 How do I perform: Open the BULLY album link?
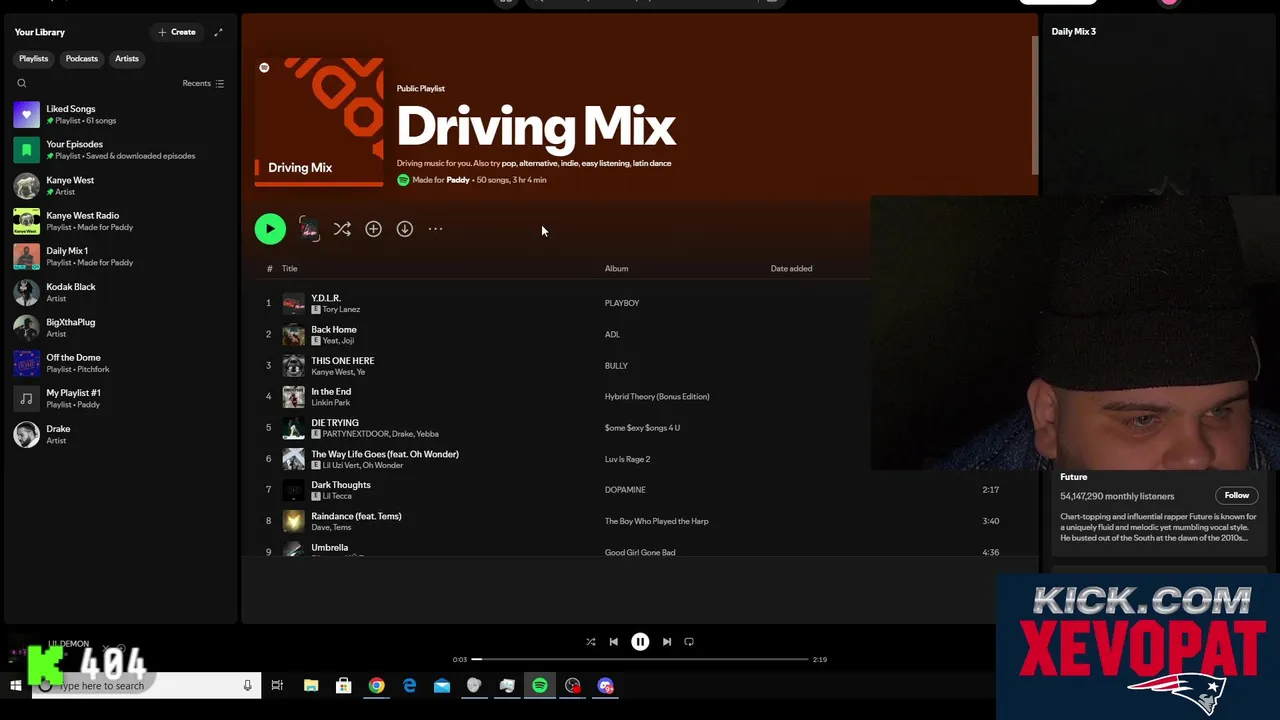click(616, 365)
